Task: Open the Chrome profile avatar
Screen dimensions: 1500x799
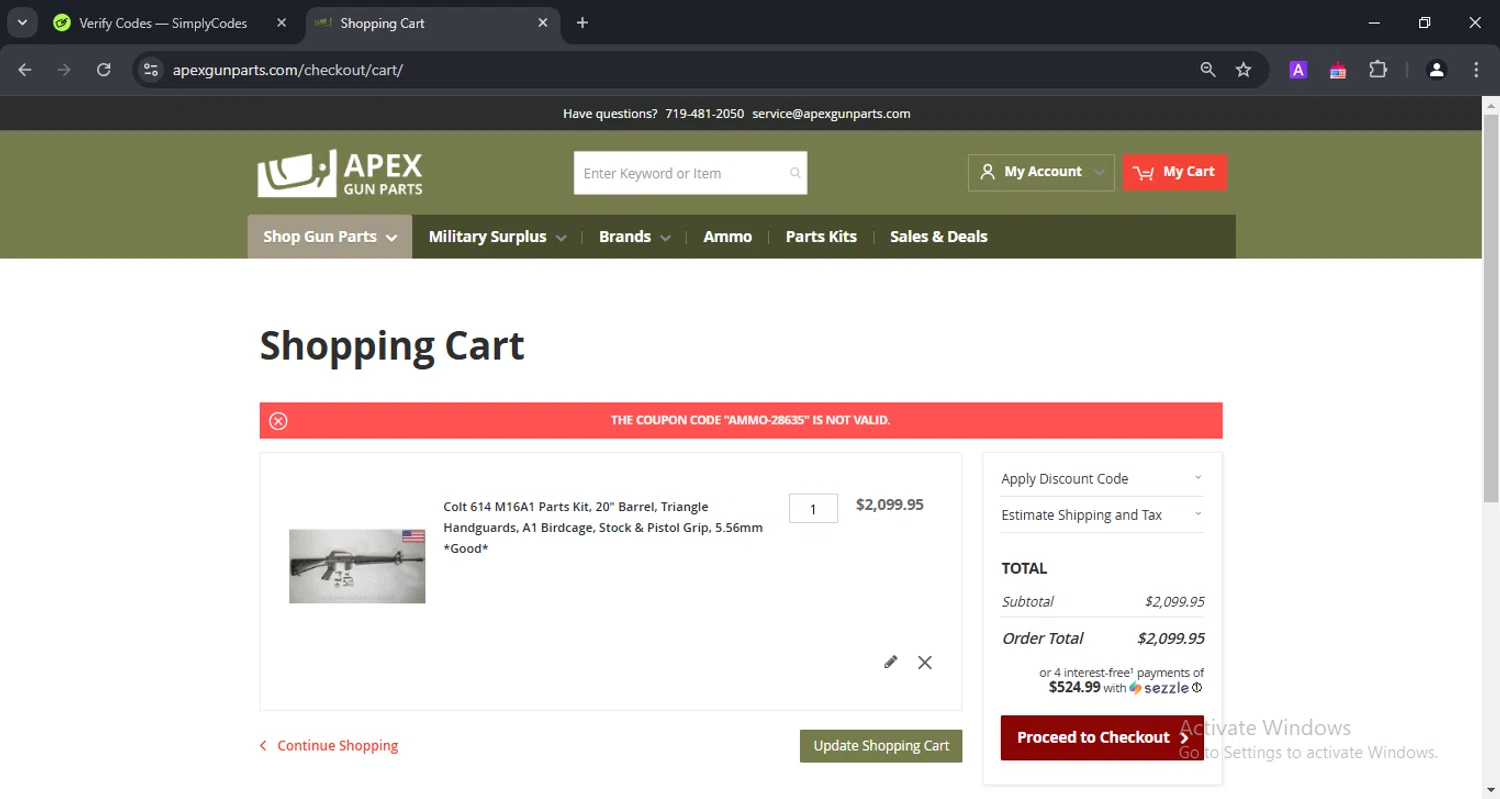Action: [x=1437, y=70]
